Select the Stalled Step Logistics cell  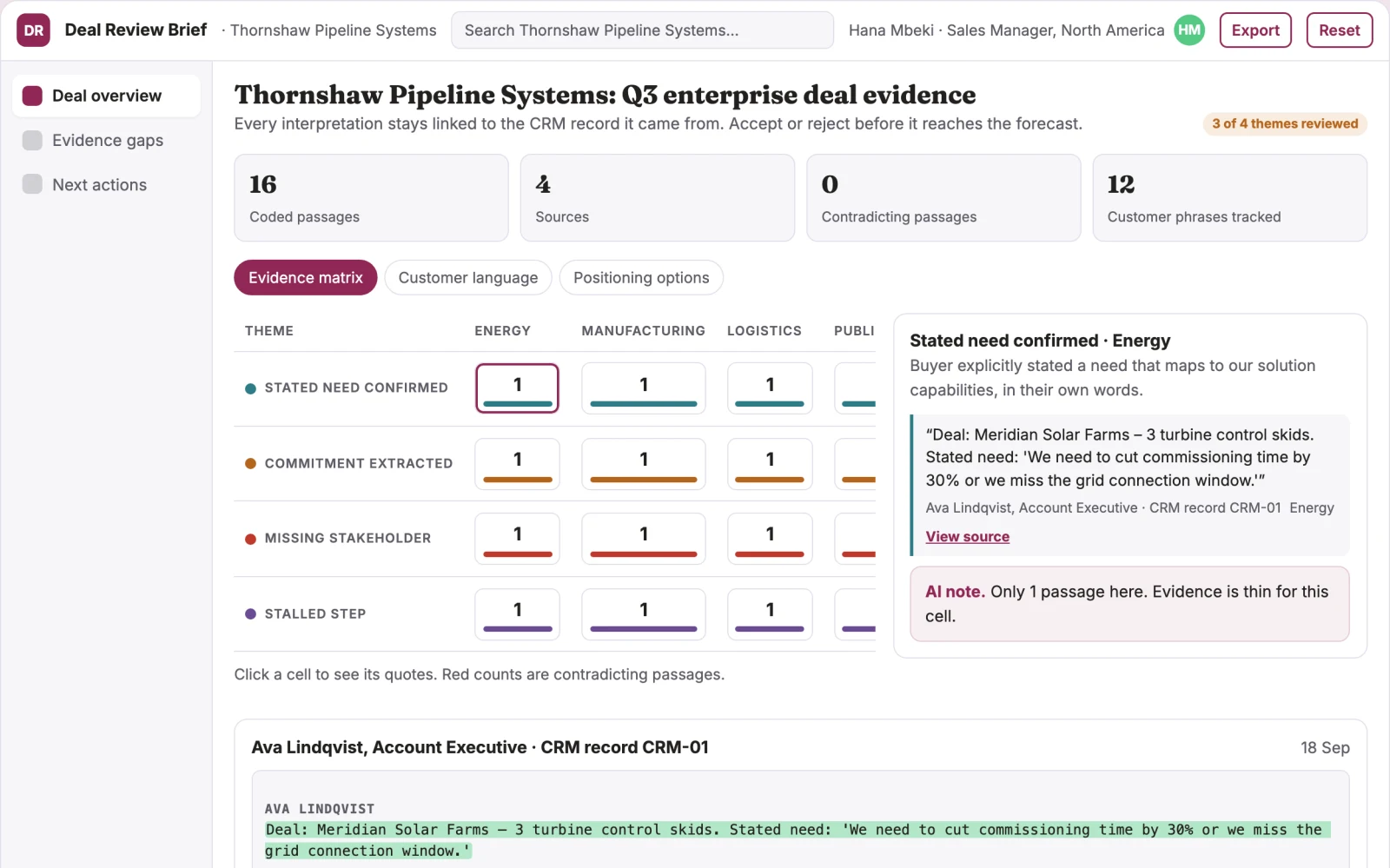770,613
